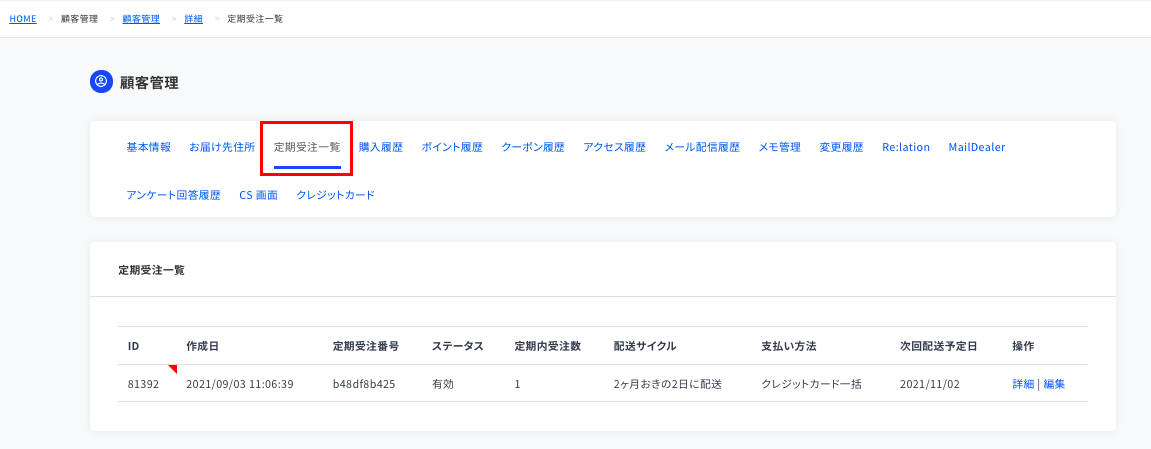Click the 顧客管理 user profile icon
Image resolution: width=1151 pixels, height=449 pixels.
pyautogui.click(x=101, y=82)
